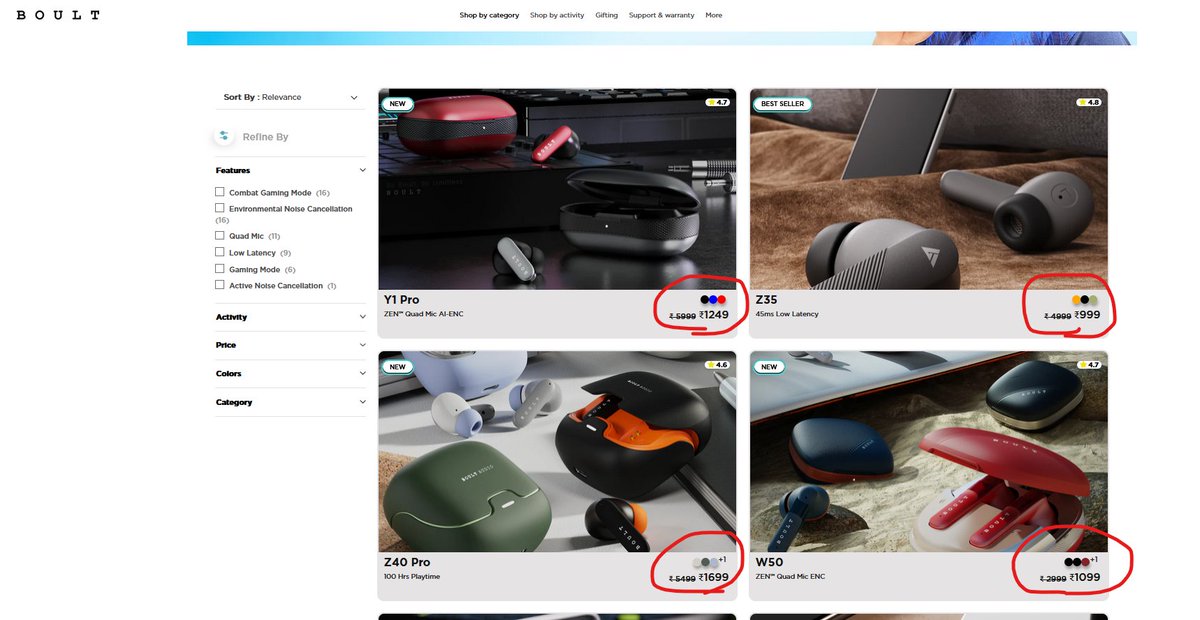This screenshot has height=620, width=1200.
Task: Open Shop by activity menu
Action: tap(557, 15)
